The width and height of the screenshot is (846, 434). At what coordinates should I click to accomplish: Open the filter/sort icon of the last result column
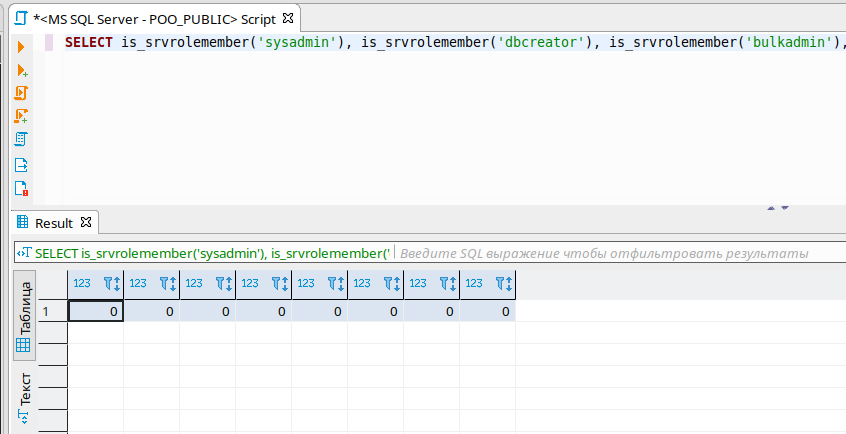504,283
